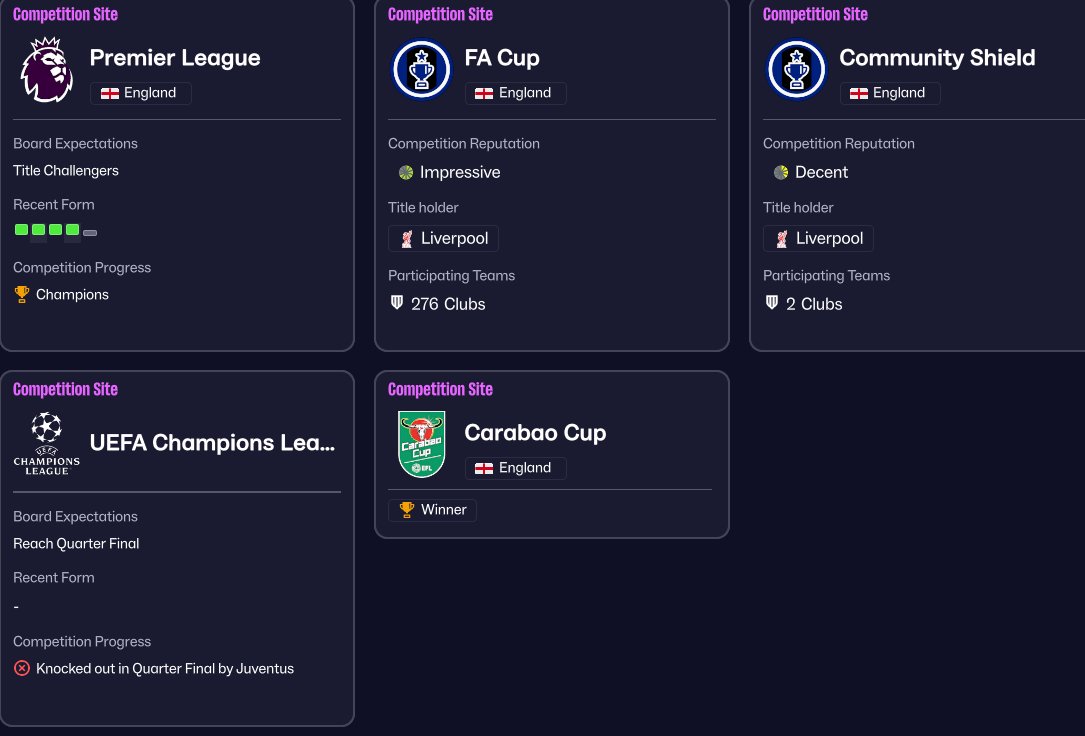Click the Carabao Cup logo
The image size is (1085, 736).
[421, 444]
